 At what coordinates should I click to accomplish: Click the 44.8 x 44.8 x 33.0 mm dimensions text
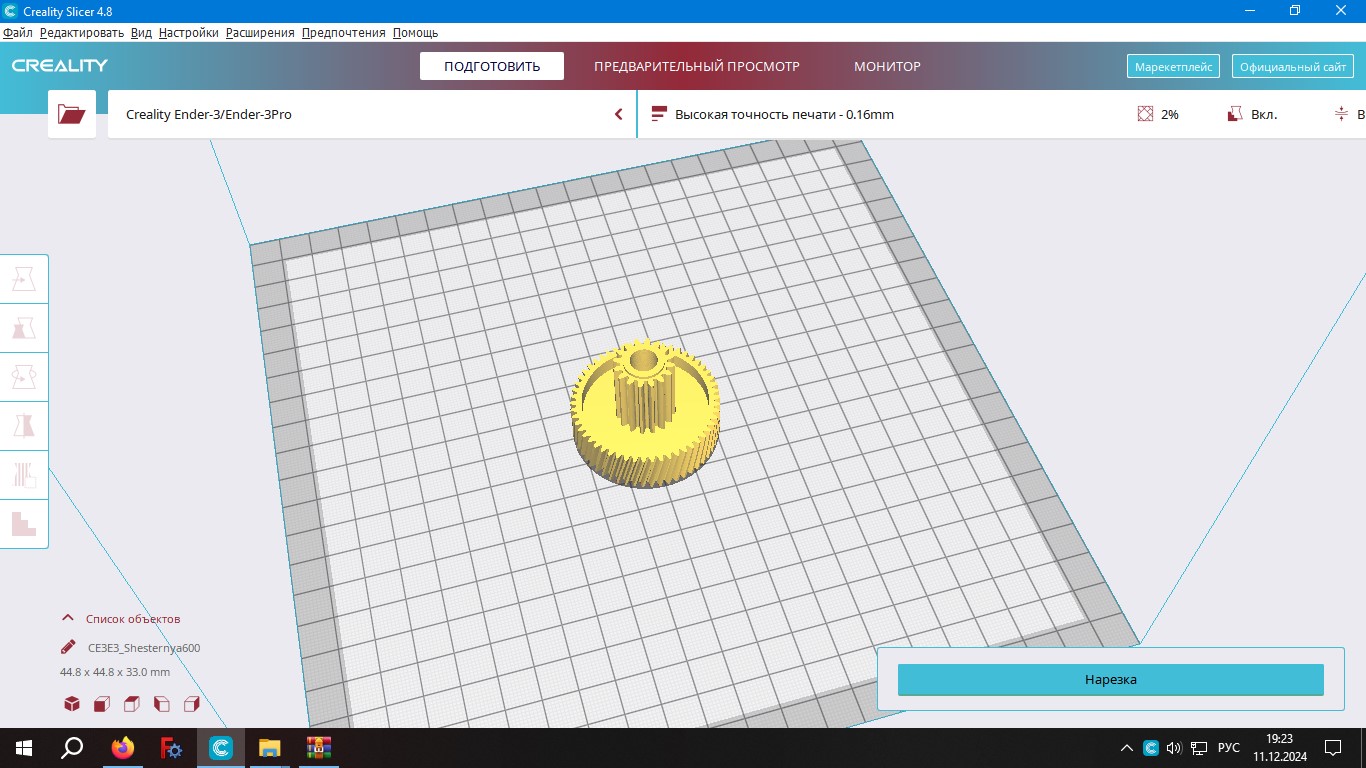tap(115, 672)
